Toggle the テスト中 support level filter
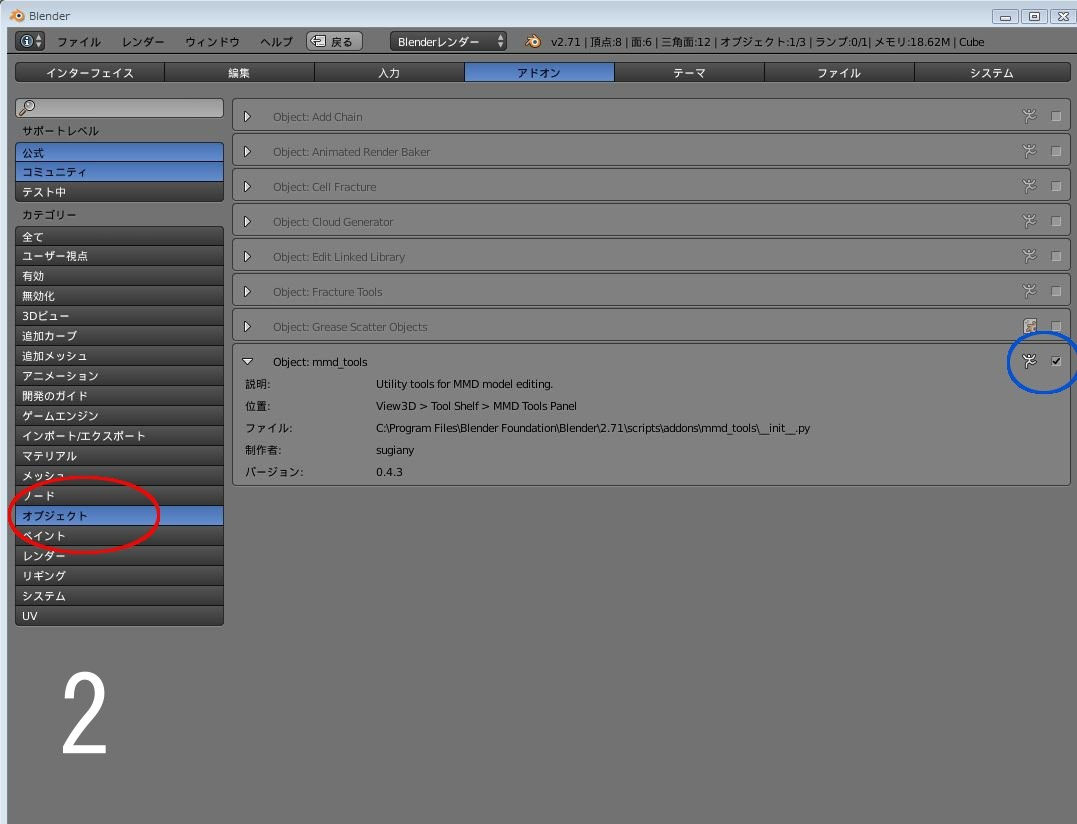This screenshot has width=1077, height=824. click(x=120, y=192)
